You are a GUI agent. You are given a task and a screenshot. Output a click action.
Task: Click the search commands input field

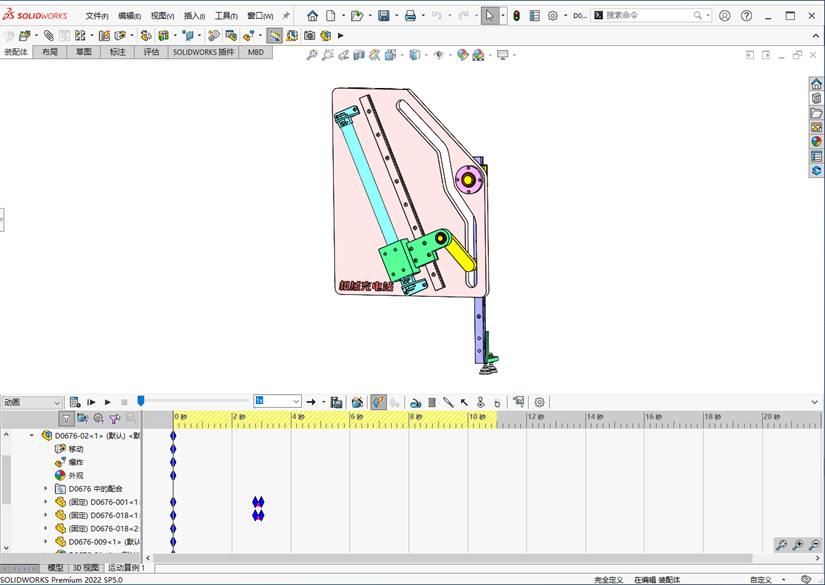(x=649, y=15)
